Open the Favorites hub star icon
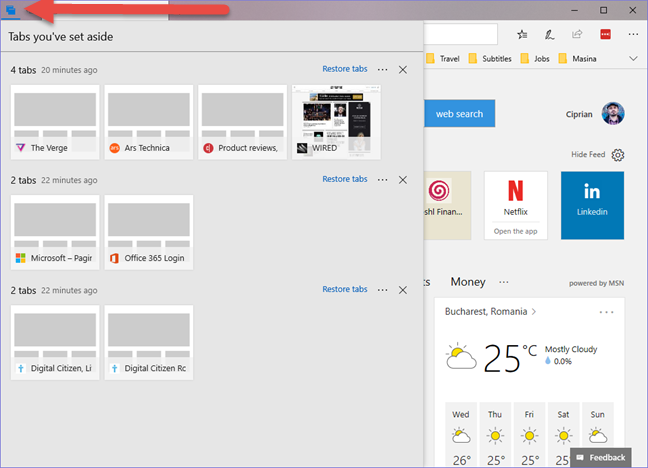This screenshot has height=468, width=648. (522, 35)
